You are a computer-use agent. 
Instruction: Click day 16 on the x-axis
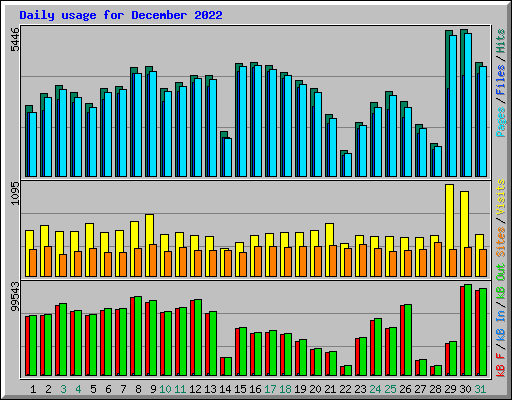coord(255,389)
